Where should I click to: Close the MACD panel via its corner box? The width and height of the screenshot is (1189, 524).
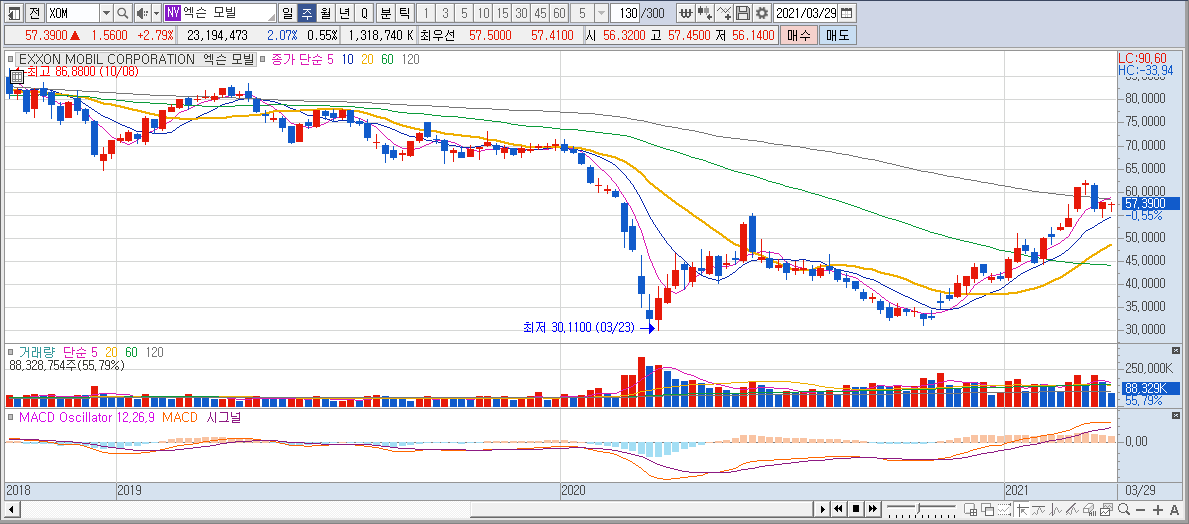point(1176,416)
